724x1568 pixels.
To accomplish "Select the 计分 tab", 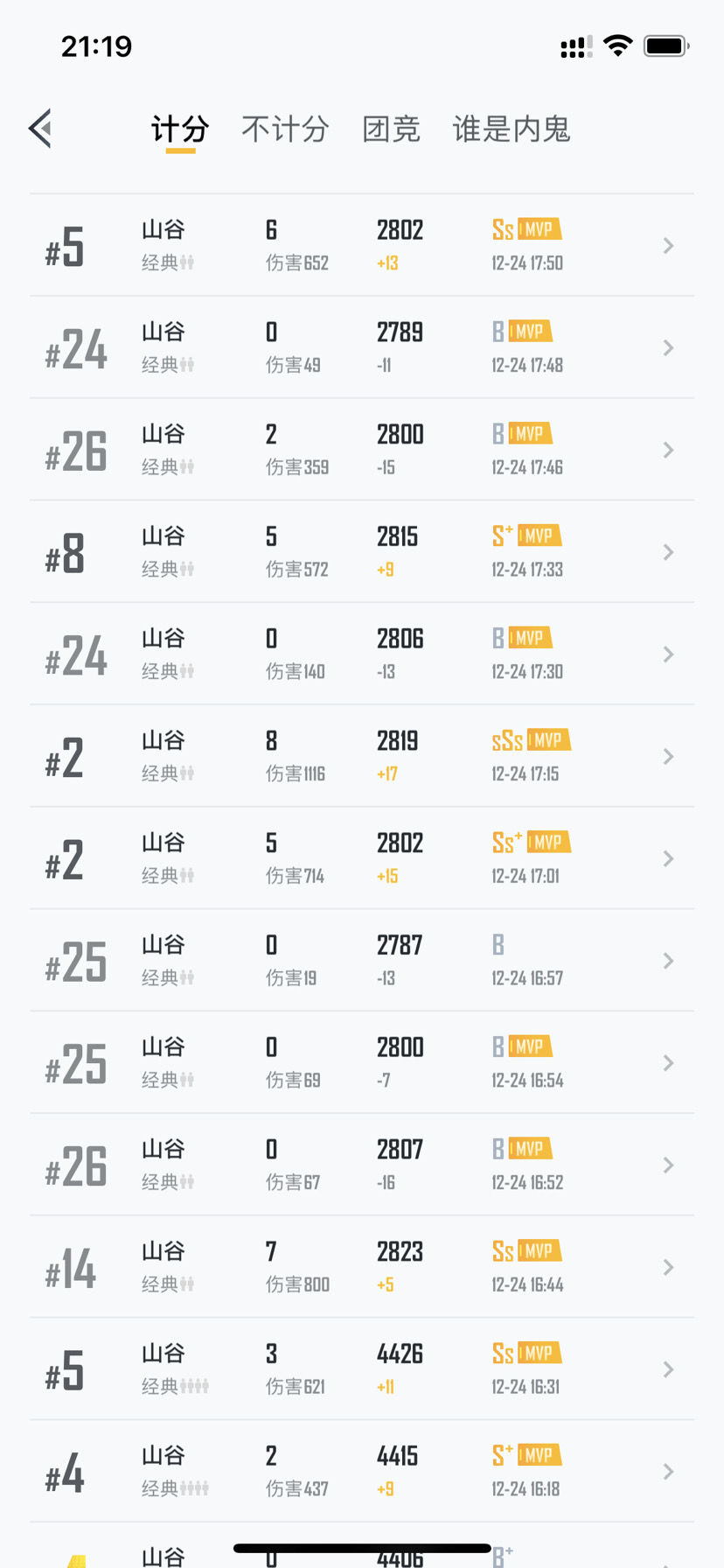I will click(180, 129).
